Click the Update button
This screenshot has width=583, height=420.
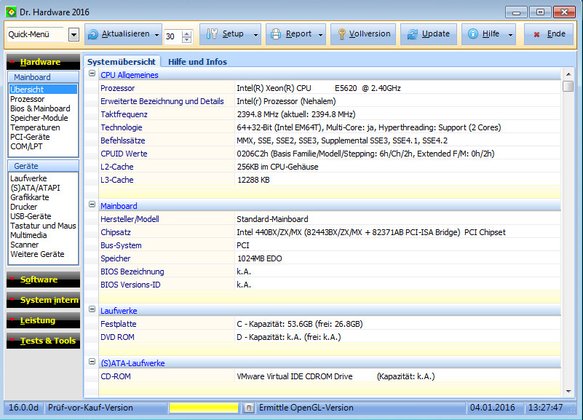click(x=429, y=34)
